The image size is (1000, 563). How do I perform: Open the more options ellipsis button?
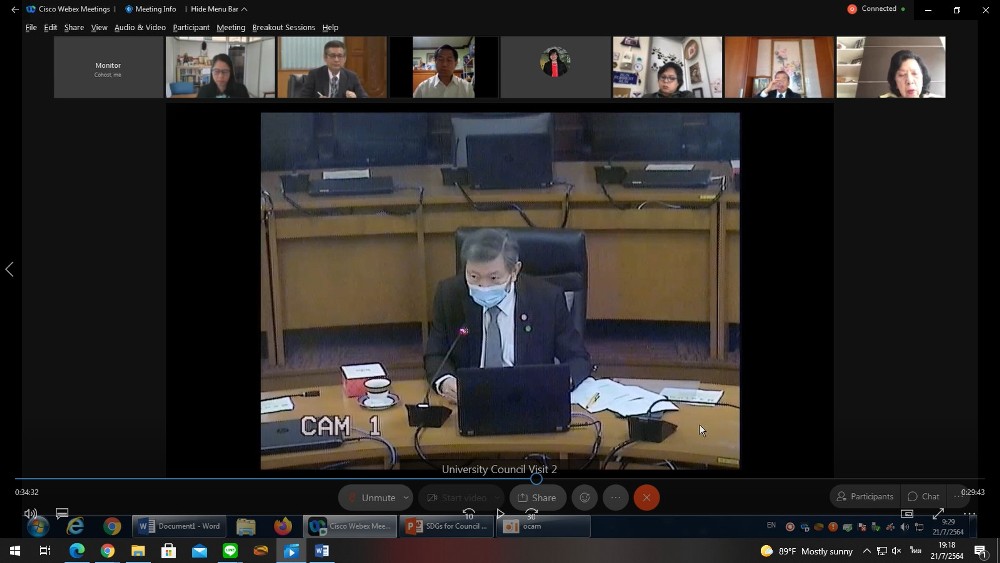point(615,497)
